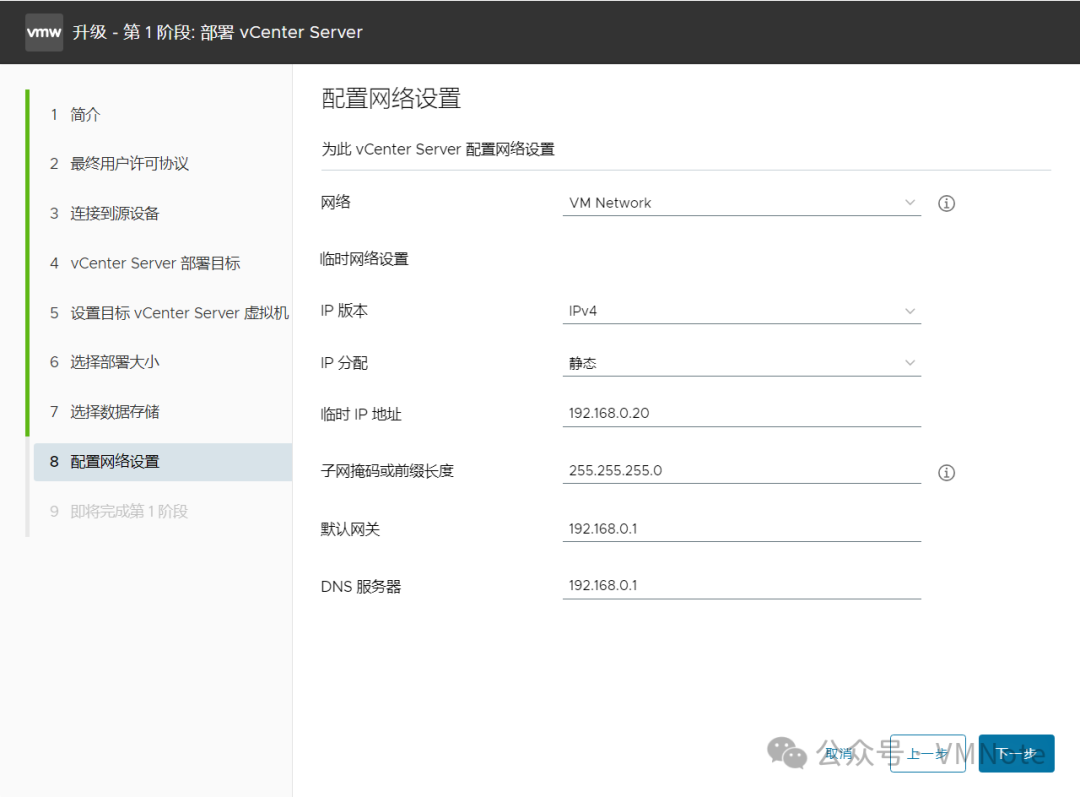Focus the default gateway field 默认网关
This screenshot has height=797, width=1080.
(742, 528)
